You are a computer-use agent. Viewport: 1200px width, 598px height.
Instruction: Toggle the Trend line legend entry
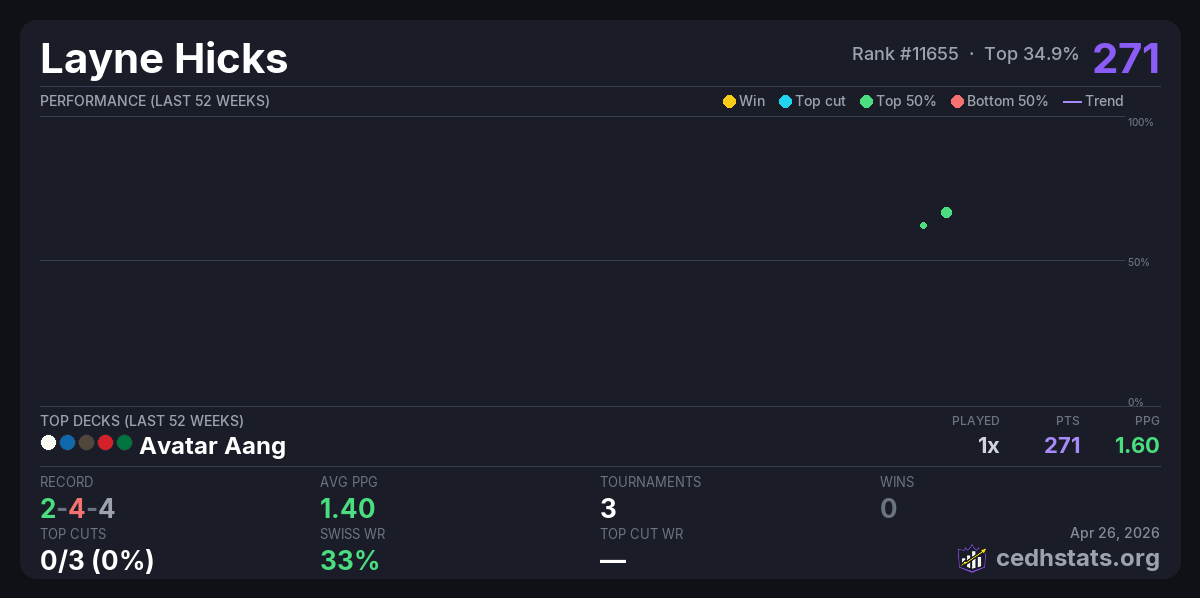click(x=1093, y=101)
